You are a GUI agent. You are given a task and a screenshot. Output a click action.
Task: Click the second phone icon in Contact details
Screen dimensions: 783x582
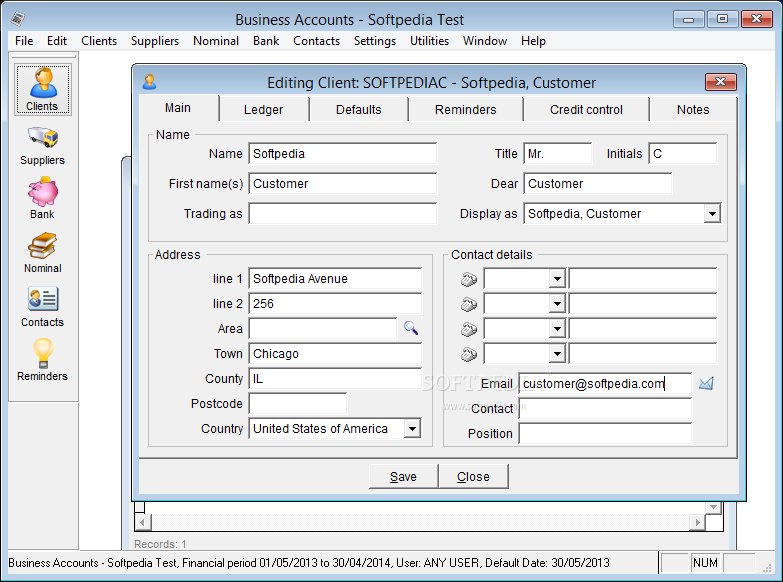468,304
